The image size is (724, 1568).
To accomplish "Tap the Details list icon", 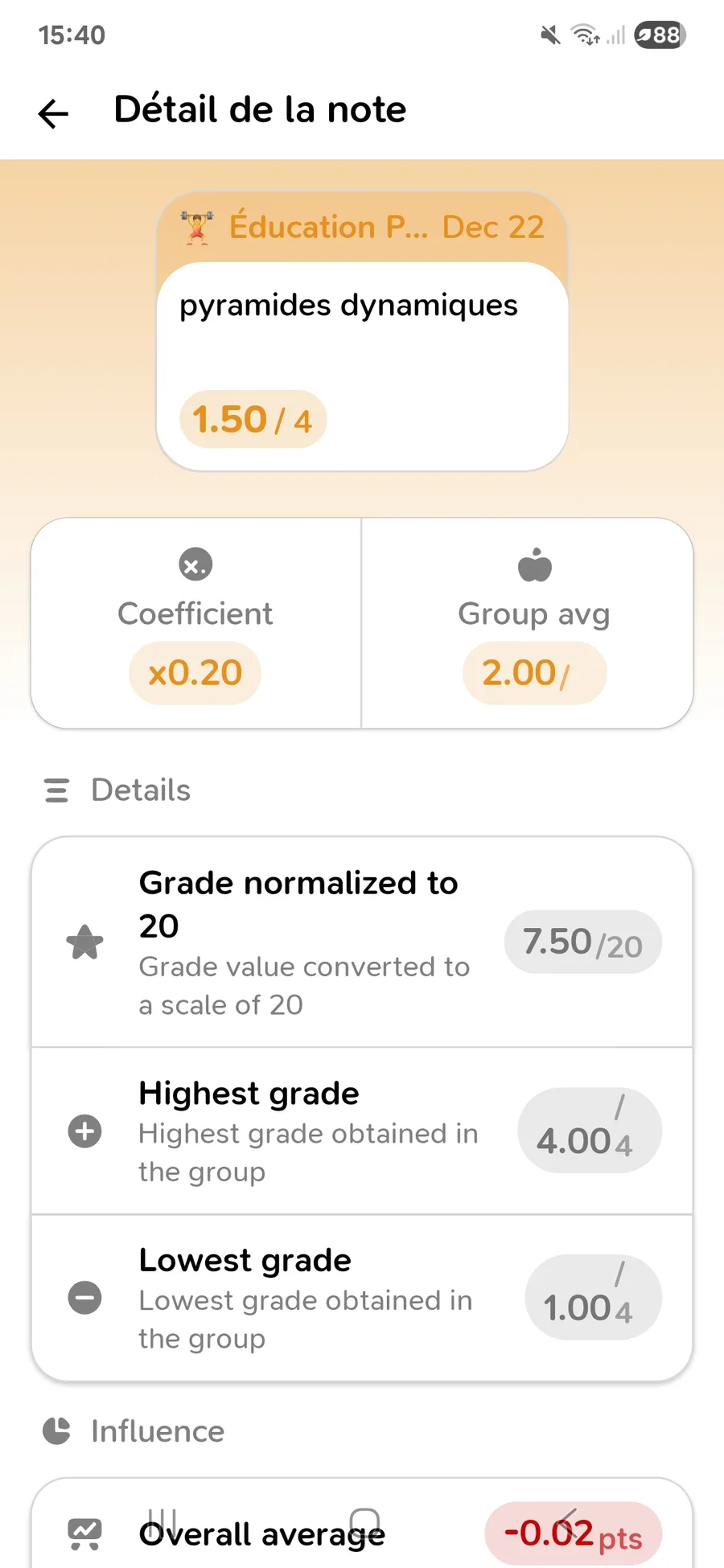I will click(56, 790).
